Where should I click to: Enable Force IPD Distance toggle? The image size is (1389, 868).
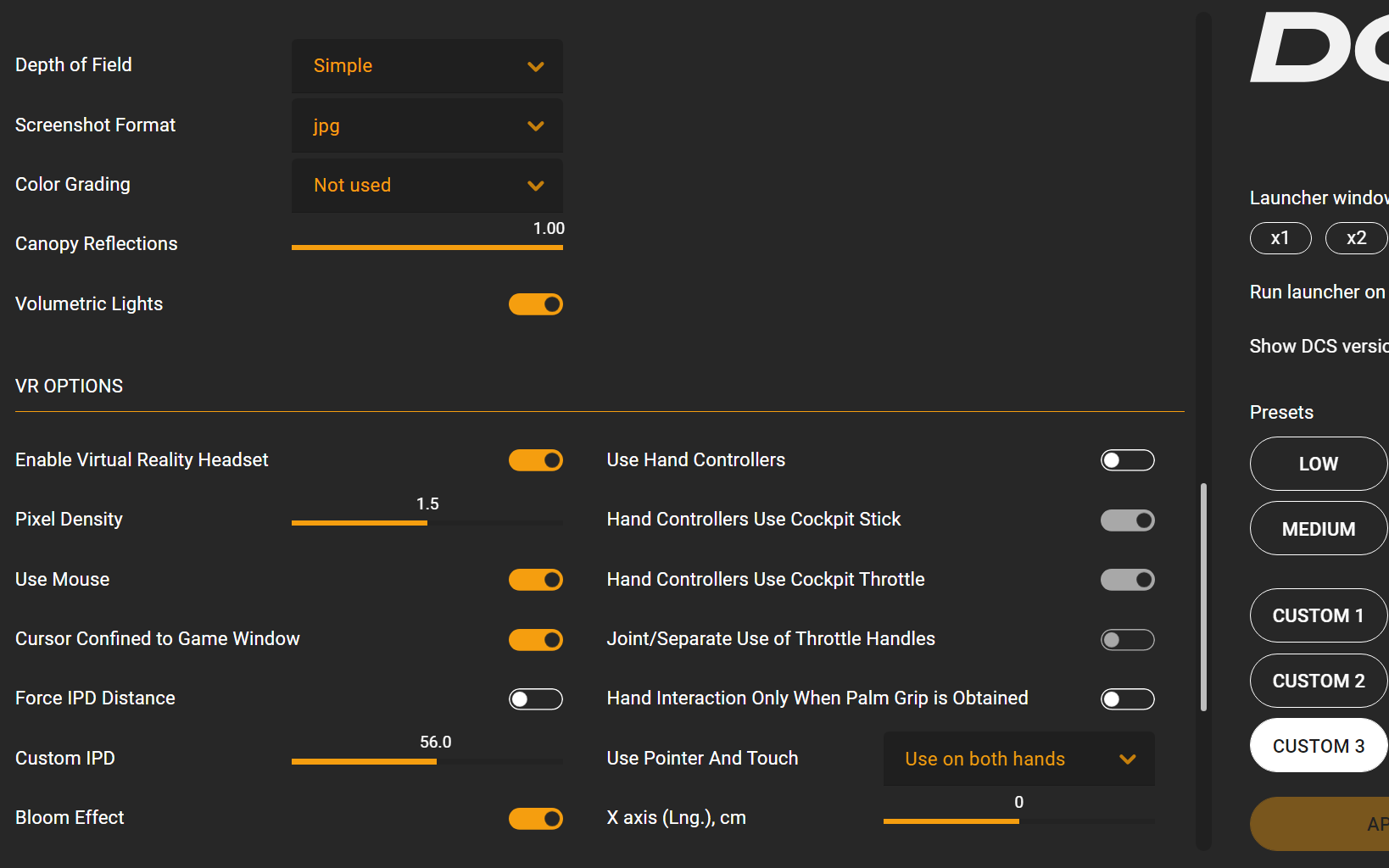[535, 699]
